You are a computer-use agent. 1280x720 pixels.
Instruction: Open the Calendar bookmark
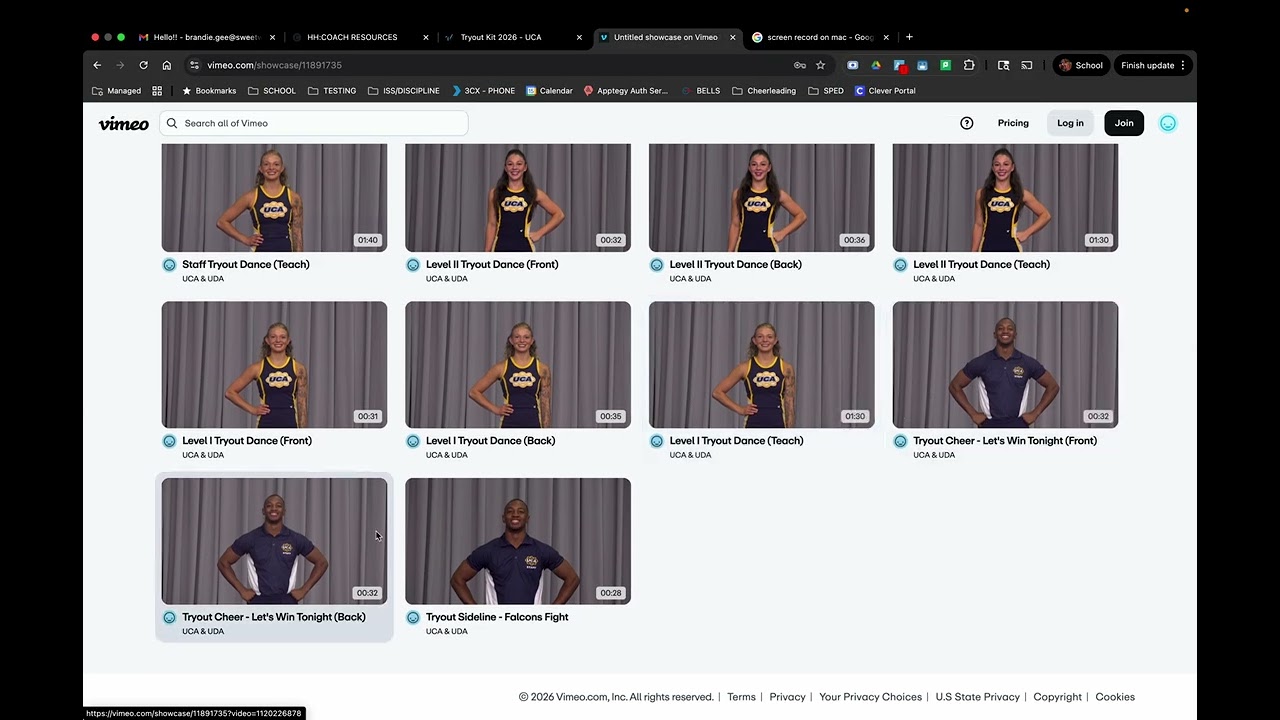click(549, 91)
